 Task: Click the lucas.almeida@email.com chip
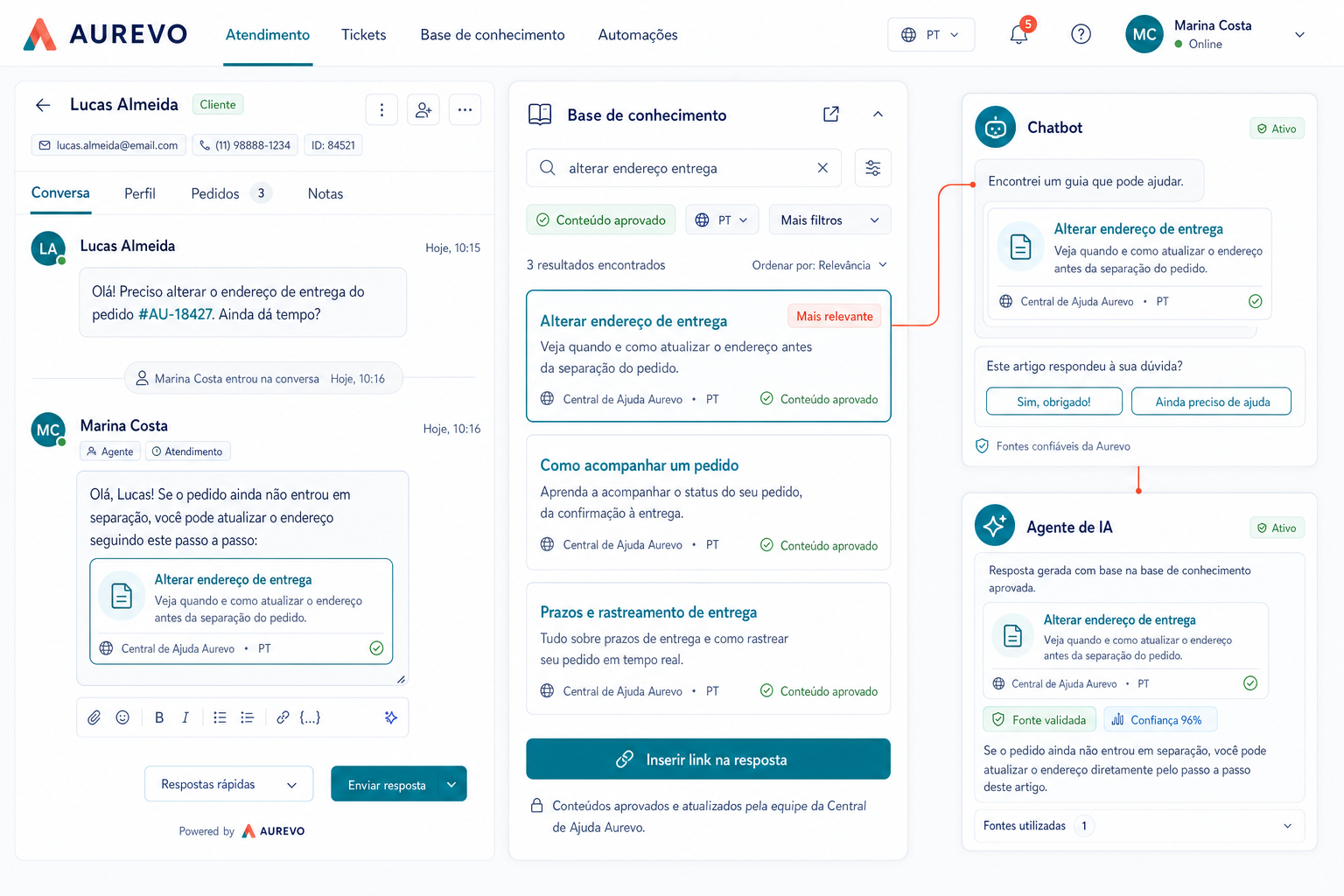[x=108, y=145]
